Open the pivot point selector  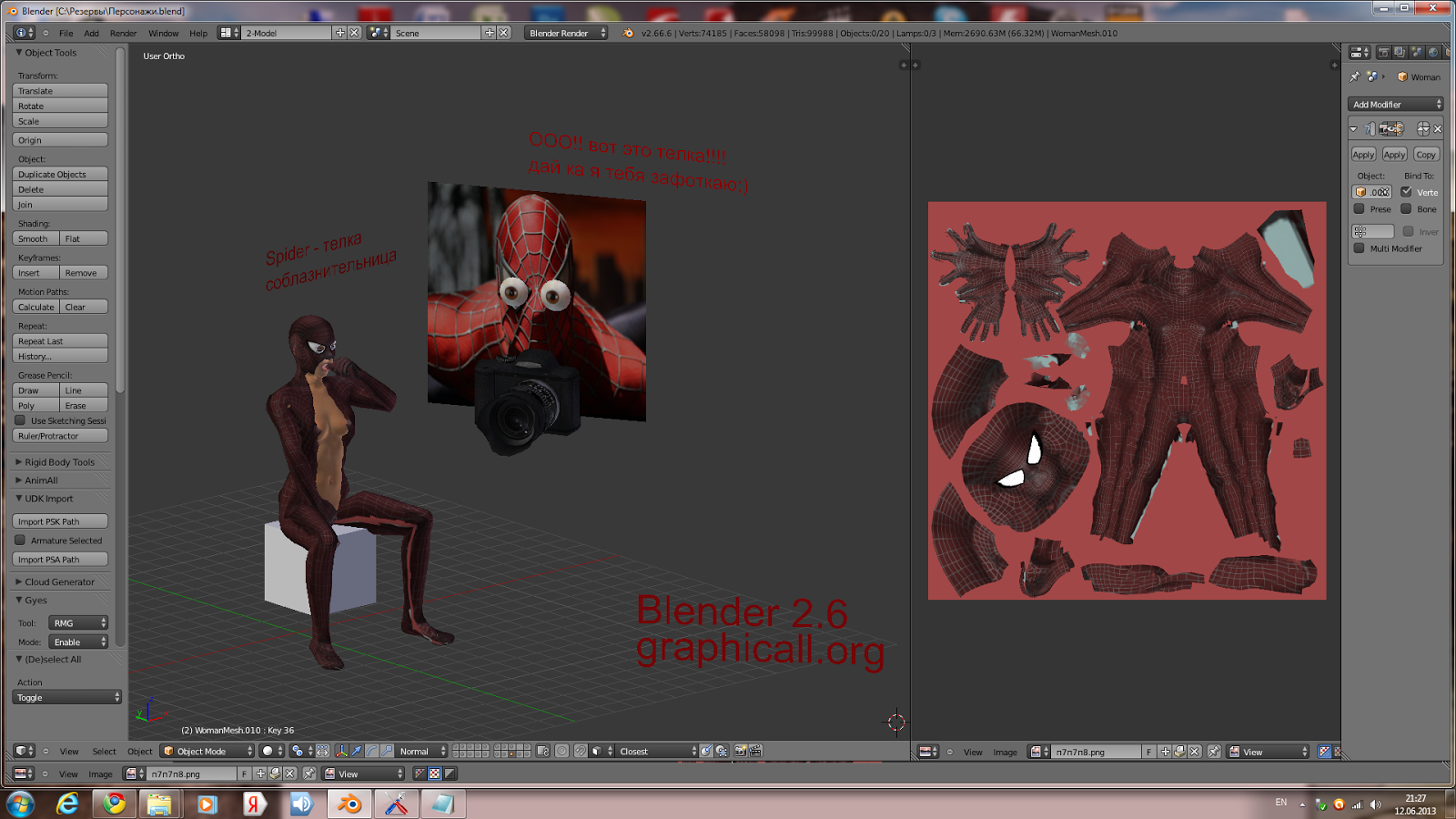coord(301,752)
